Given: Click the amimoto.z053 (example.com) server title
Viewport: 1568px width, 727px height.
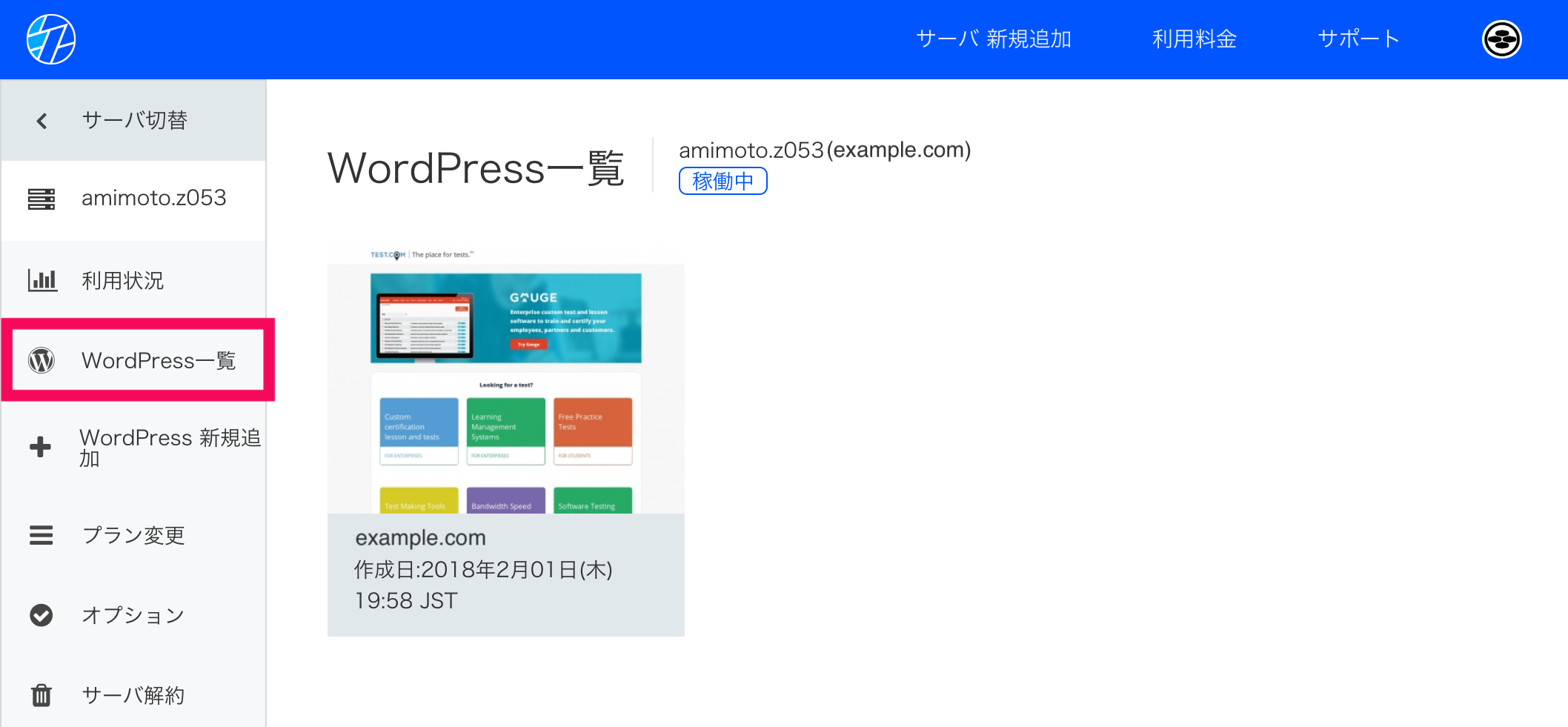Looking at the screenshot, I should [825, 150].
